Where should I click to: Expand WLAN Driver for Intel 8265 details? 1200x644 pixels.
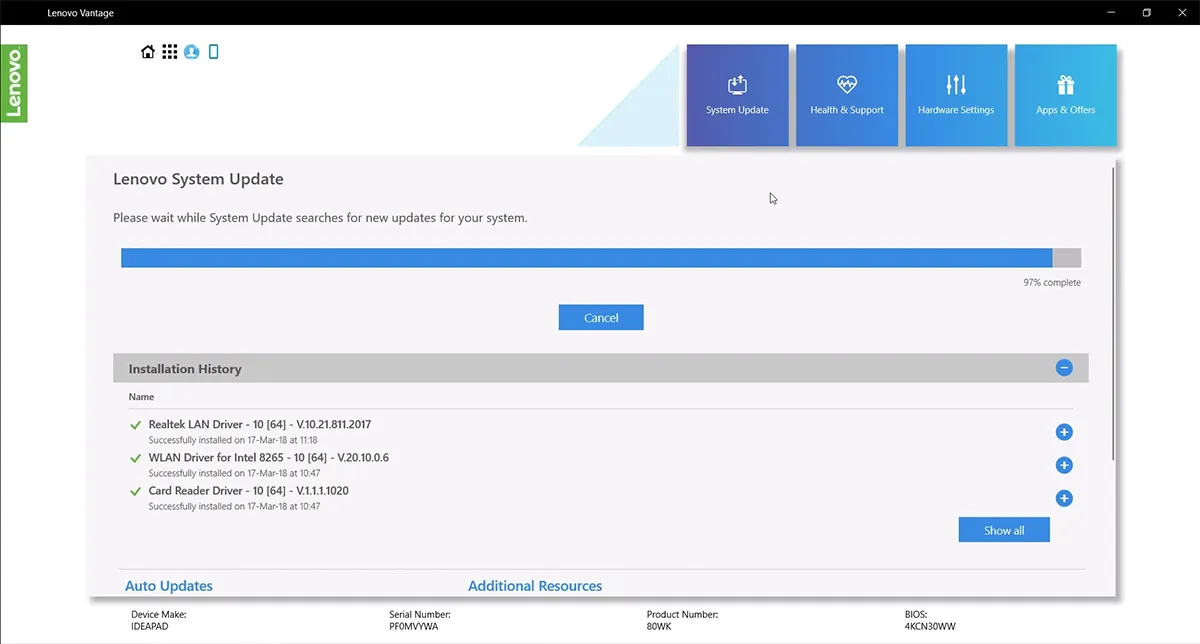[1064, 465]
